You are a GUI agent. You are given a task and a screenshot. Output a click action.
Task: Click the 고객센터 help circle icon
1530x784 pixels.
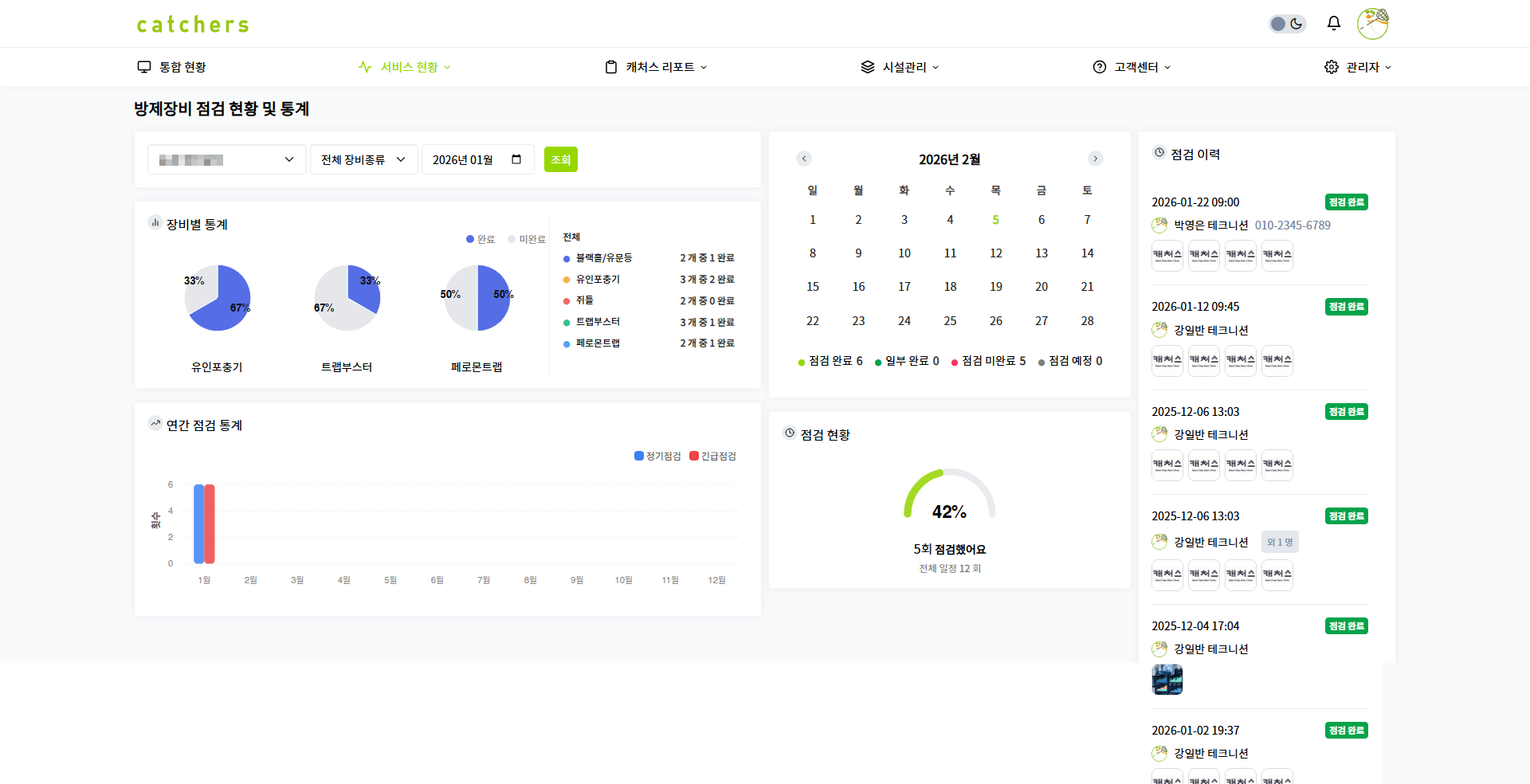click(1100, 67)
